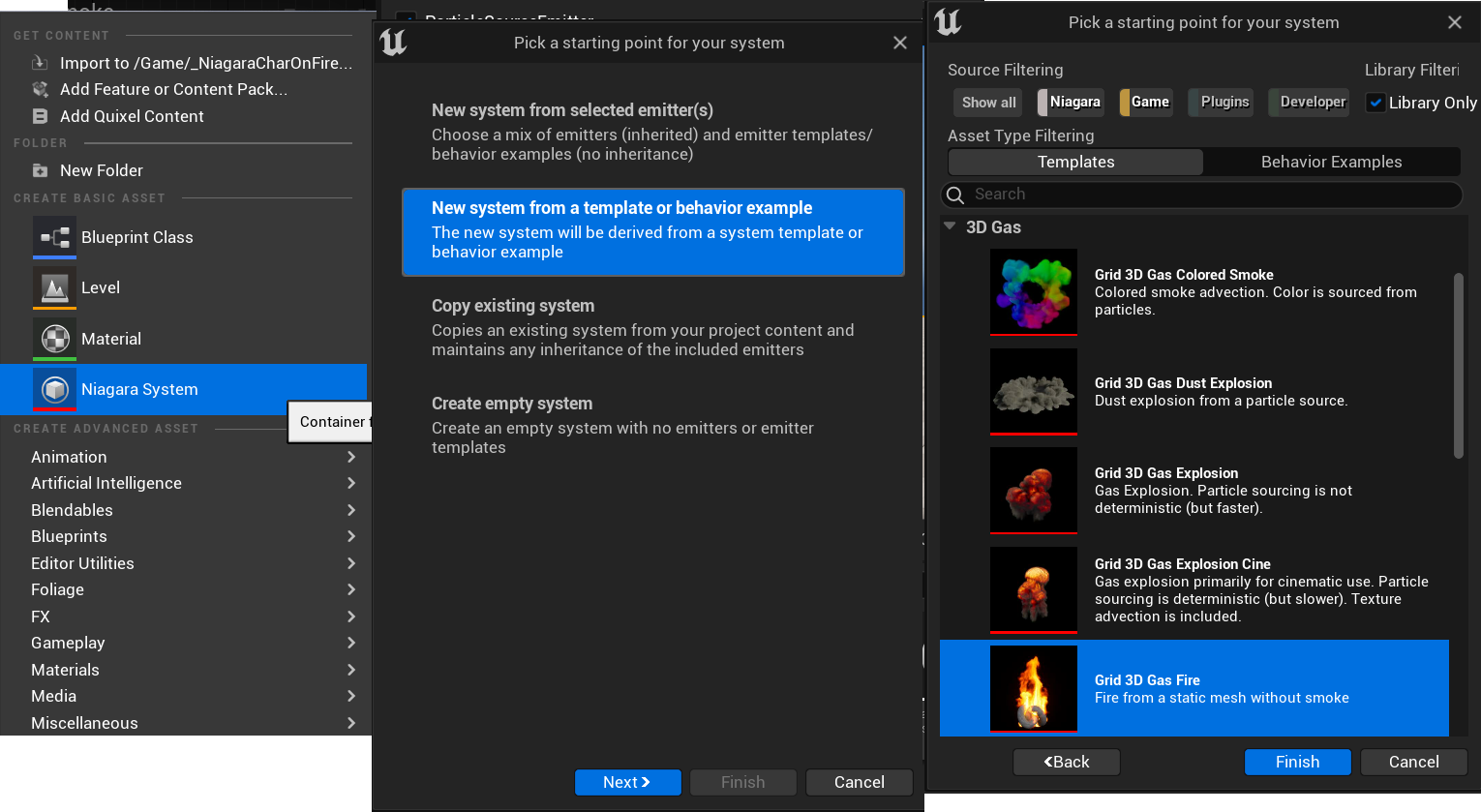Click the template list scrollbar
This screenshot has height=812, width=1481.
coord(1459,366)
